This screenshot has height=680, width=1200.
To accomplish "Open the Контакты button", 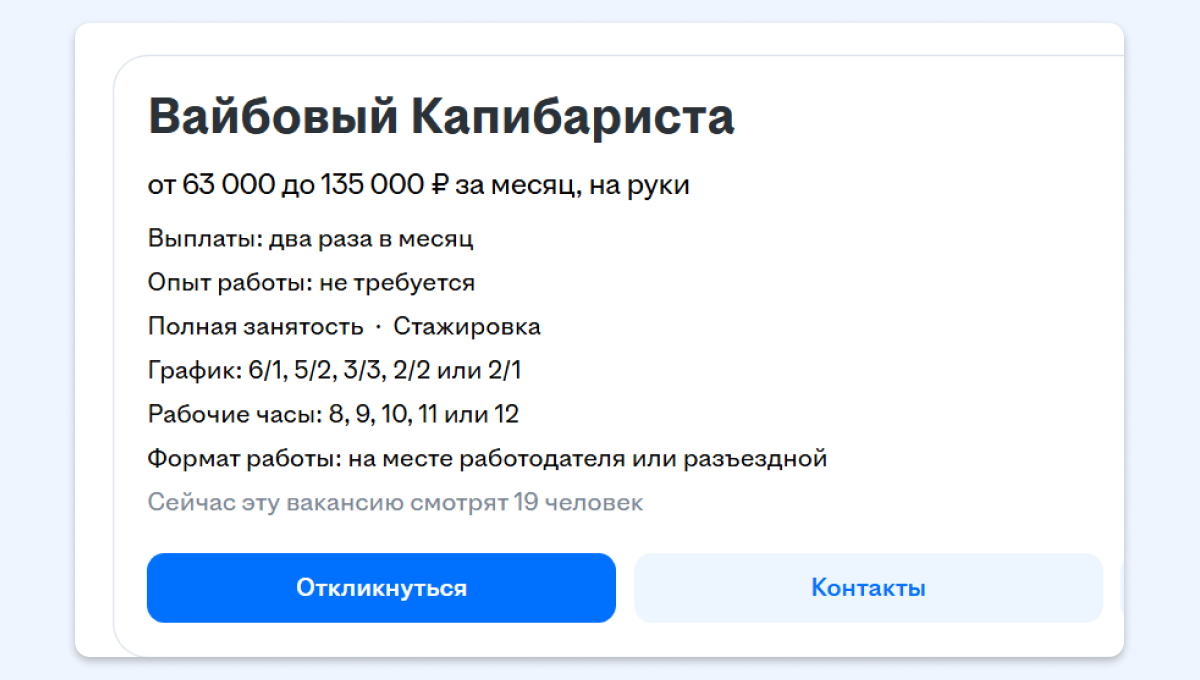I will click(868, 588).
